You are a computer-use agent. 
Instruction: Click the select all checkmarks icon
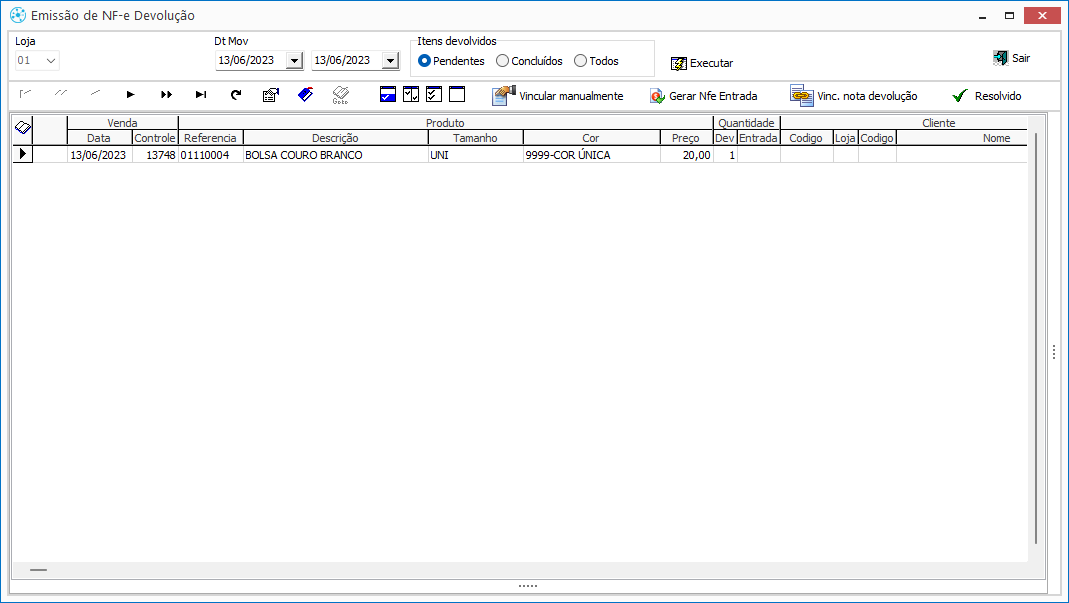click(434, 94)
